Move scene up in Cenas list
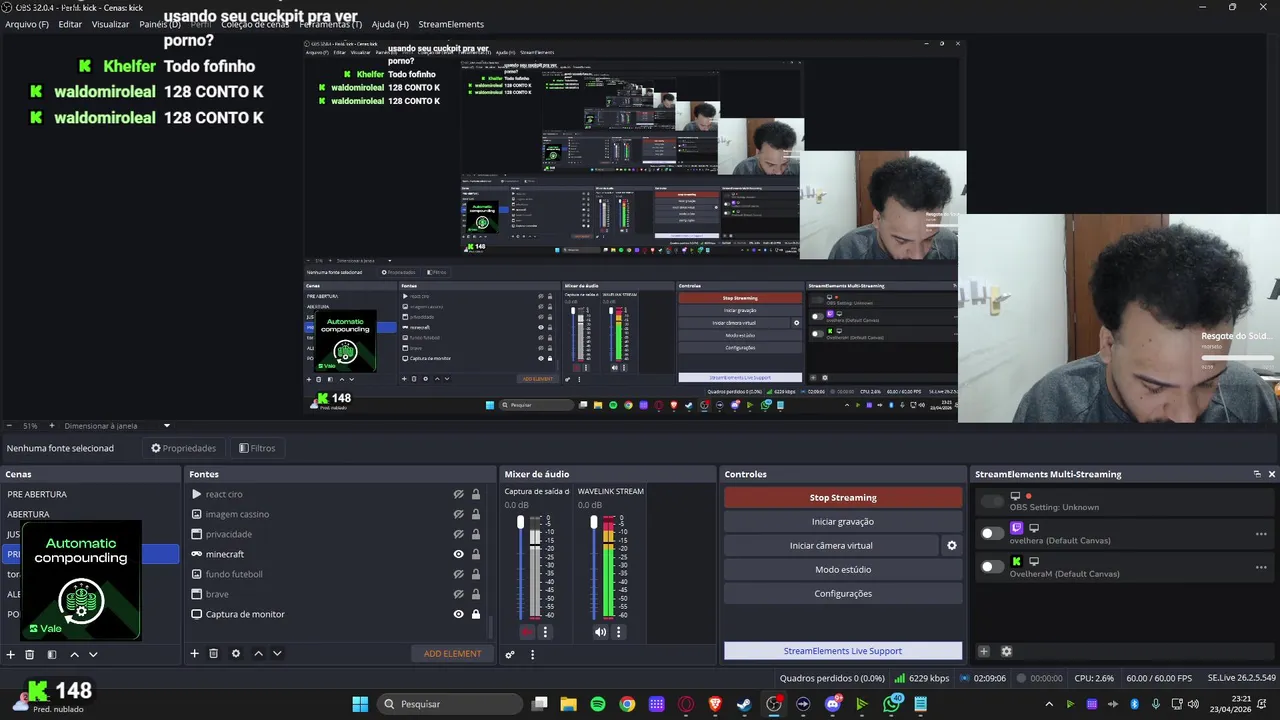1280x720 pixels. (74, 654)
